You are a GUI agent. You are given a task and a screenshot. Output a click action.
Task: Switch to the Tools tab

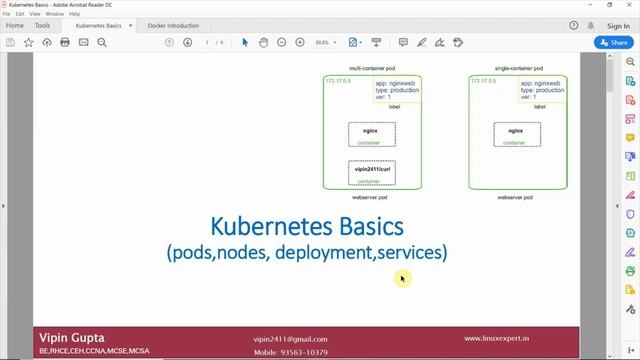(x=42, y=25)
